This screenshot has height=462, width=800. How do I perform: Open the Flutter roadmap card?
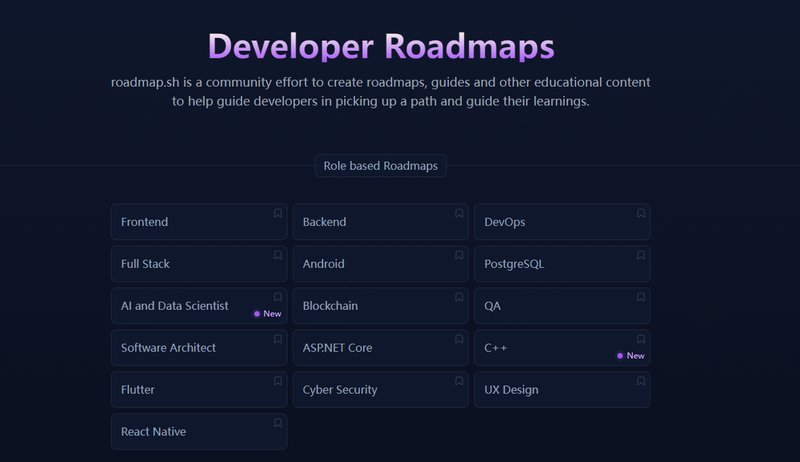(190, 390)
